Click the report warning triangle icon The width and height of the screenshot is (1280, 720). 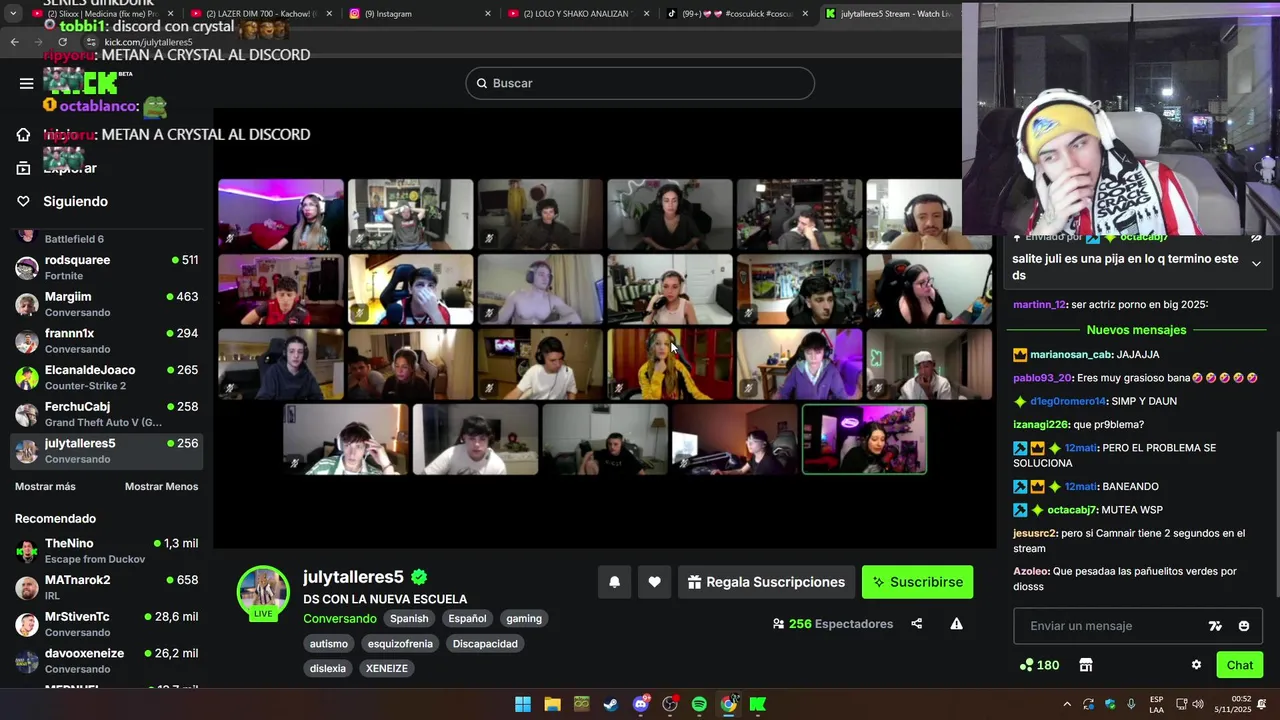pos(956,624)
